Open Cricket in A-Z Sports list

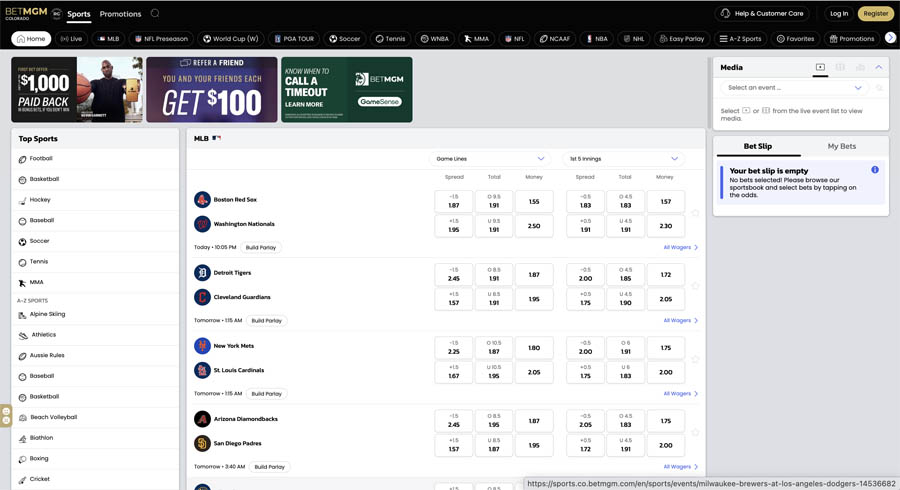[x=95, y=480]
